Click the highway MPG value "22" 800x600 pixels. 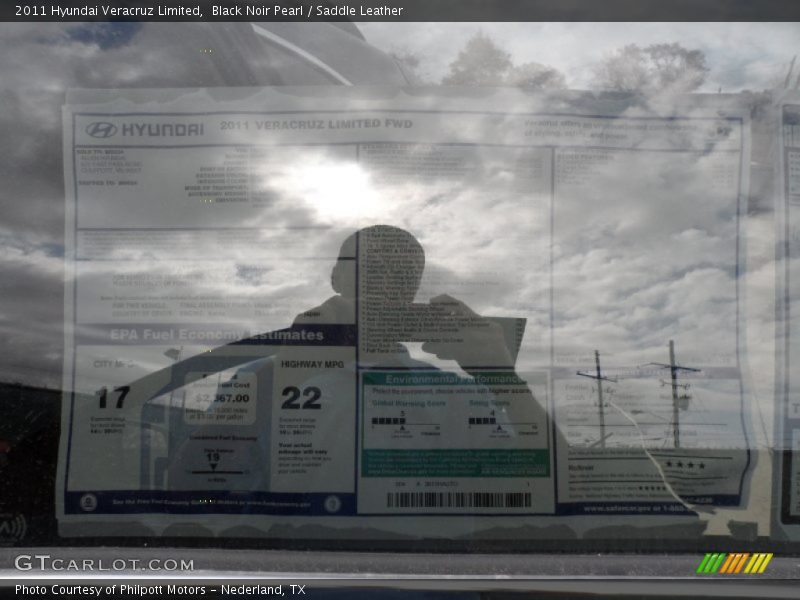point(301,398)
